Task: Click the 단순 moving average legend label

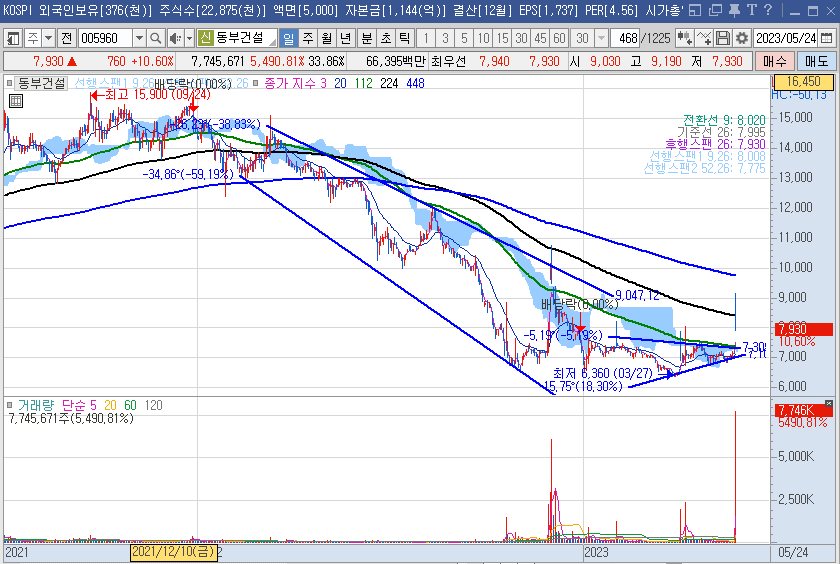Action: (74, 405)
